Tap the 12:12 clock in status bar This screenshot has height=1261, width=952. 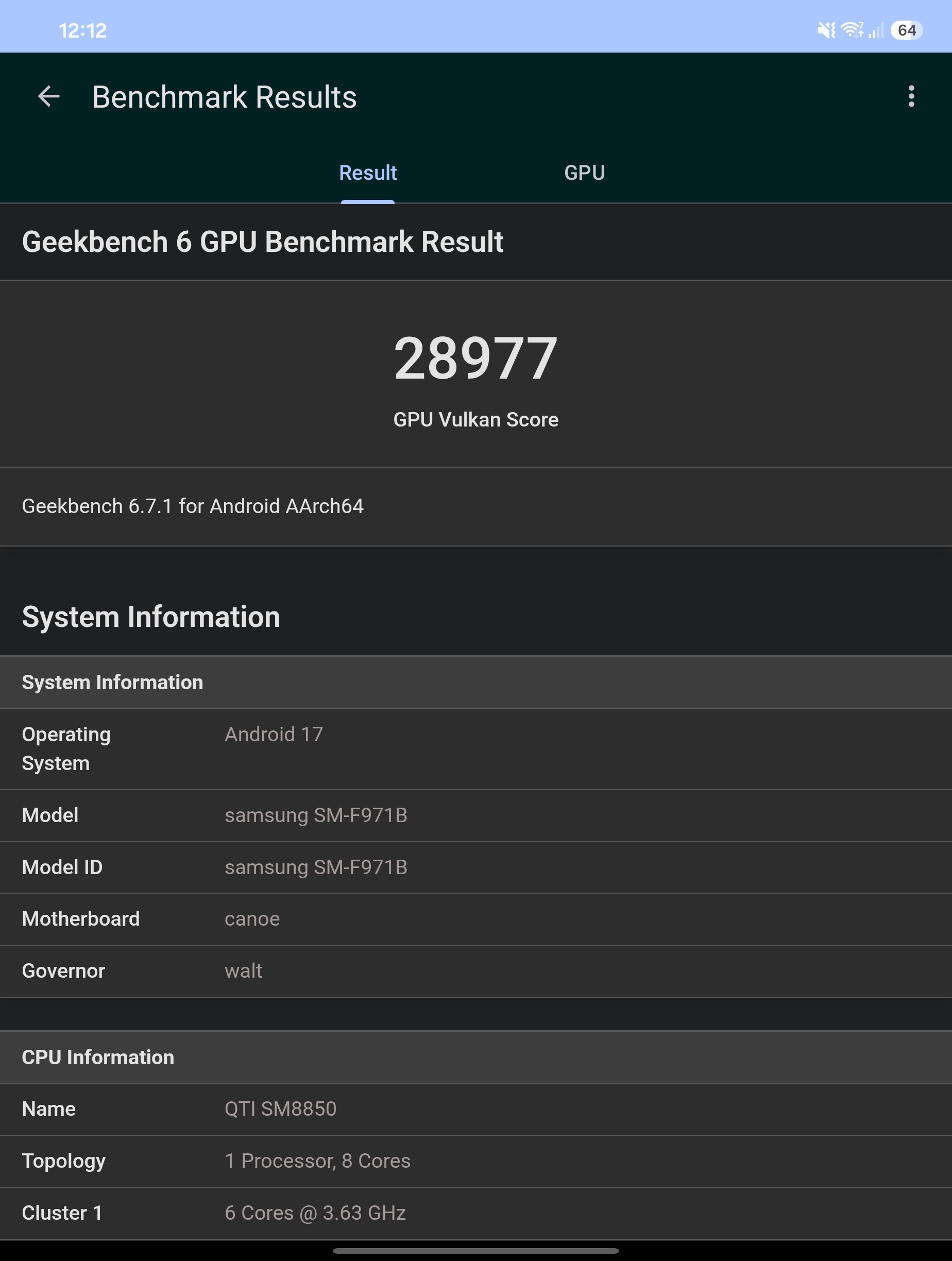82,31
